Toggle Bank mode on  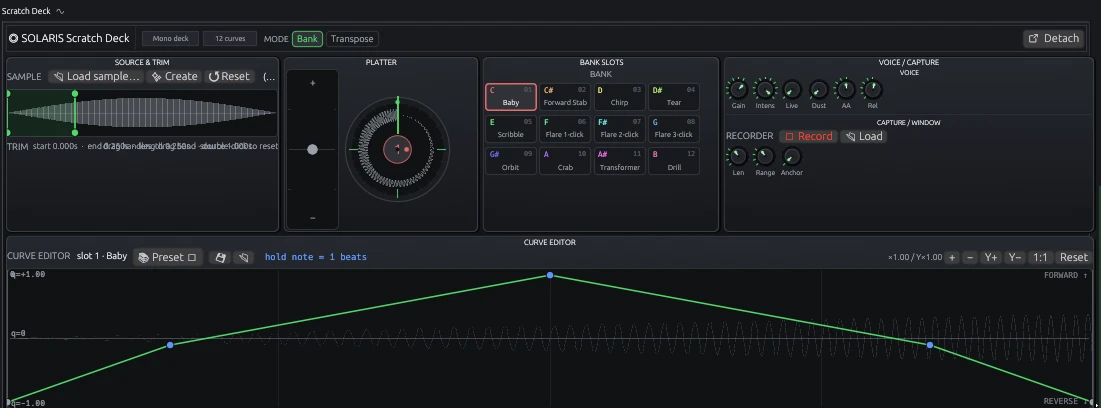tap(308, 39)
